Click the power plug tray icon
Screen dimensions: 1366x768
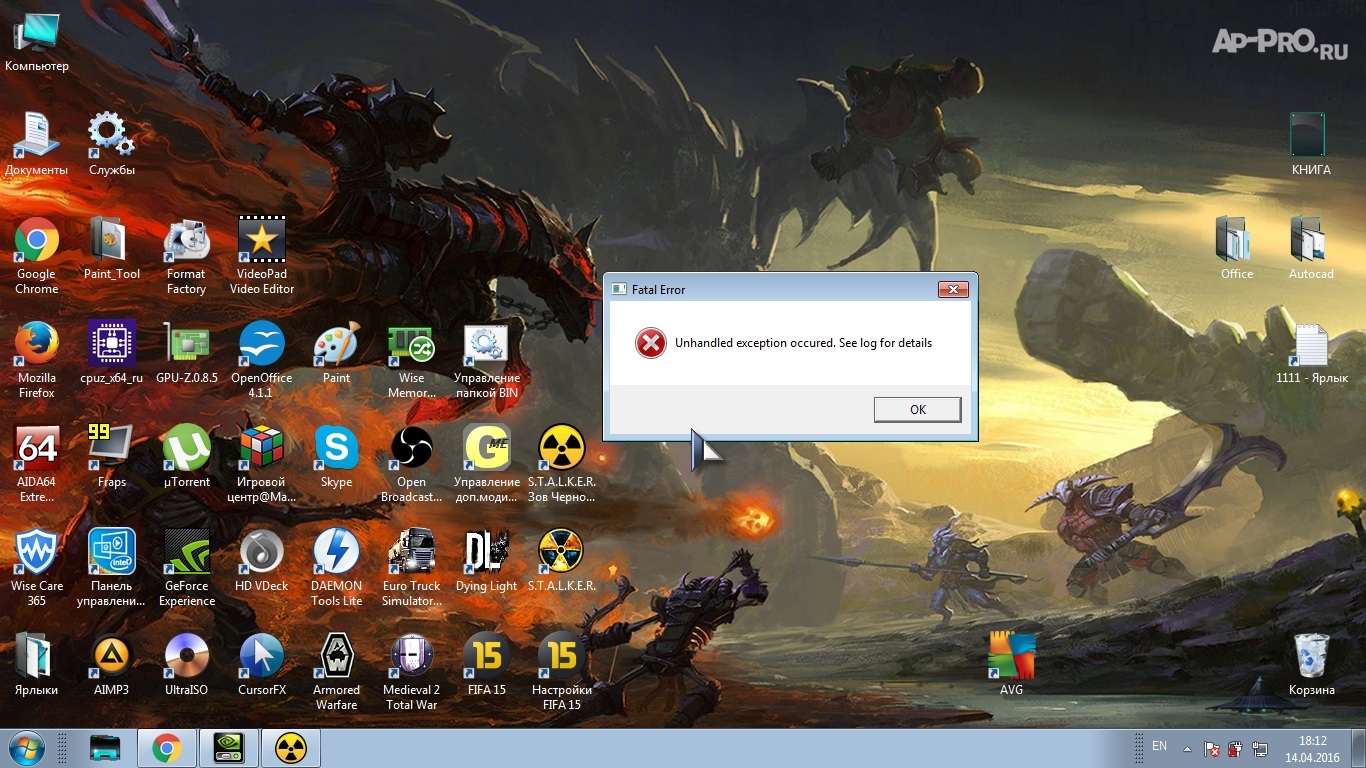click(1236, 748)
